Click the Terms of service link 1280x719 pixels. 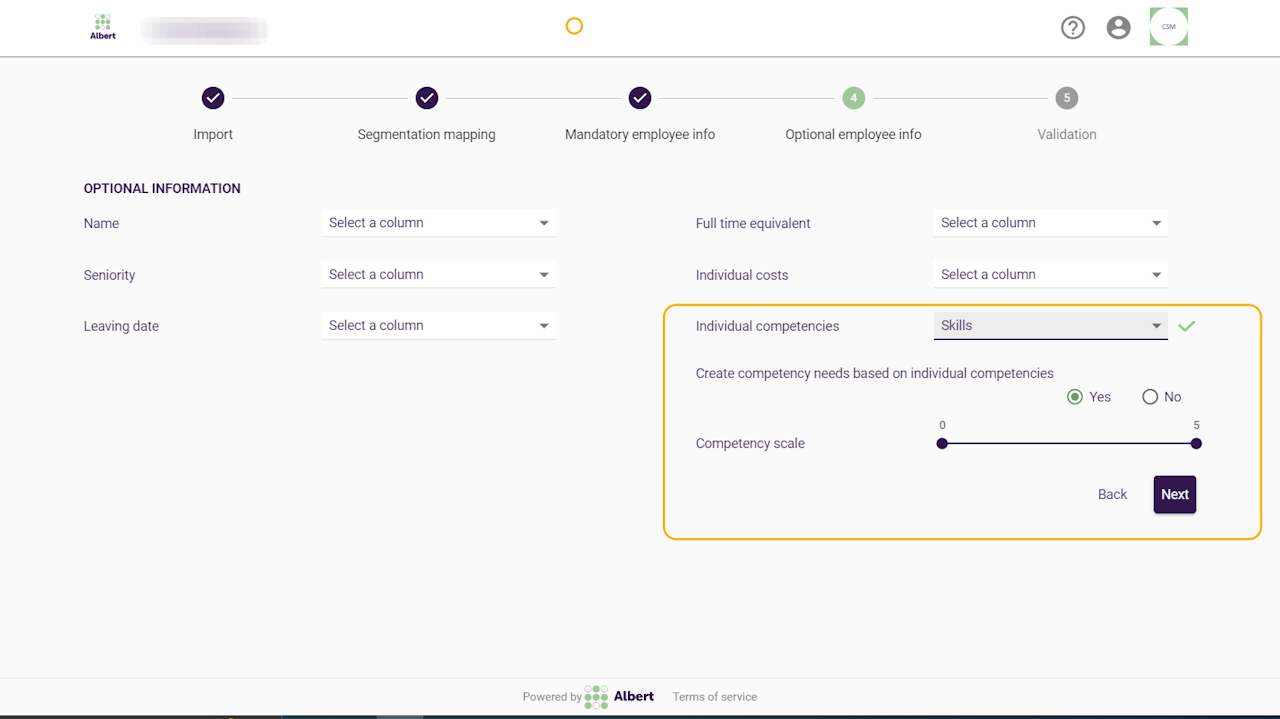(x=715, y=697)
